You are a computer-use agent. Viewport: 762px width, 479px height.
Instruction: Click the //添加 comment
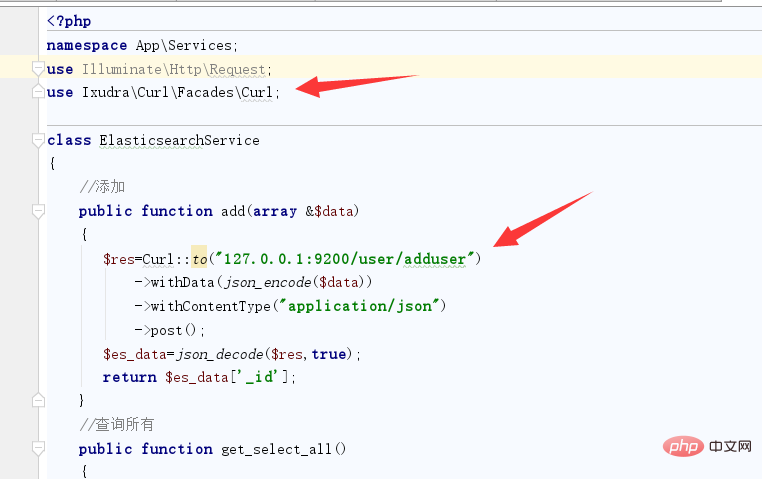click(x=102, y=187)
